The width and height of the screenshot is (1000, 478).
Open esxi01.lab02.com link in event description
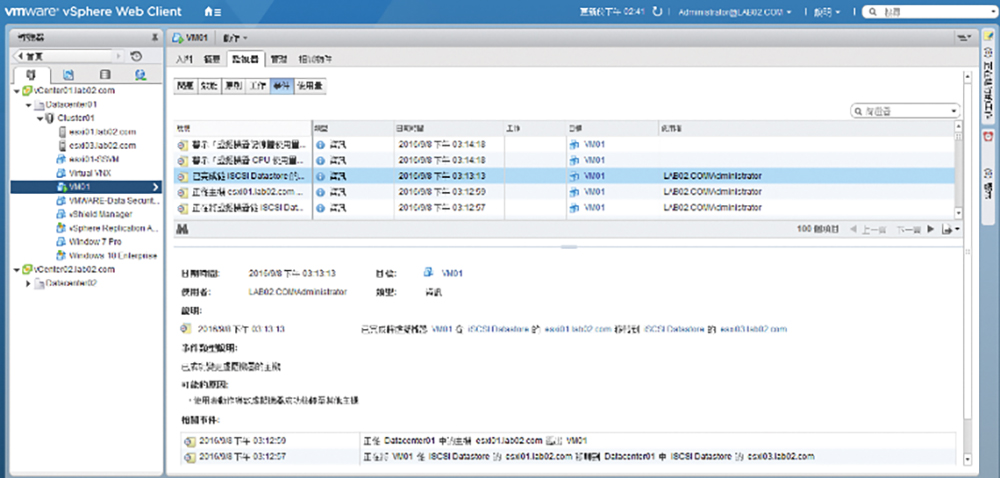(578, 330)
